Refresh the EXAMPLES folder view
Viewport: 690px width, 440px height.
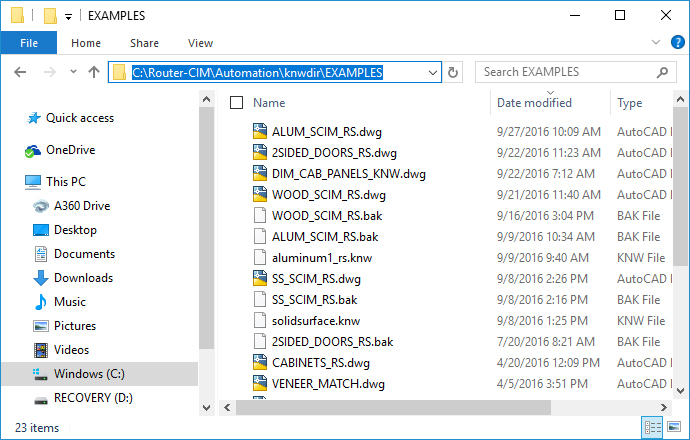click(453, 73)
